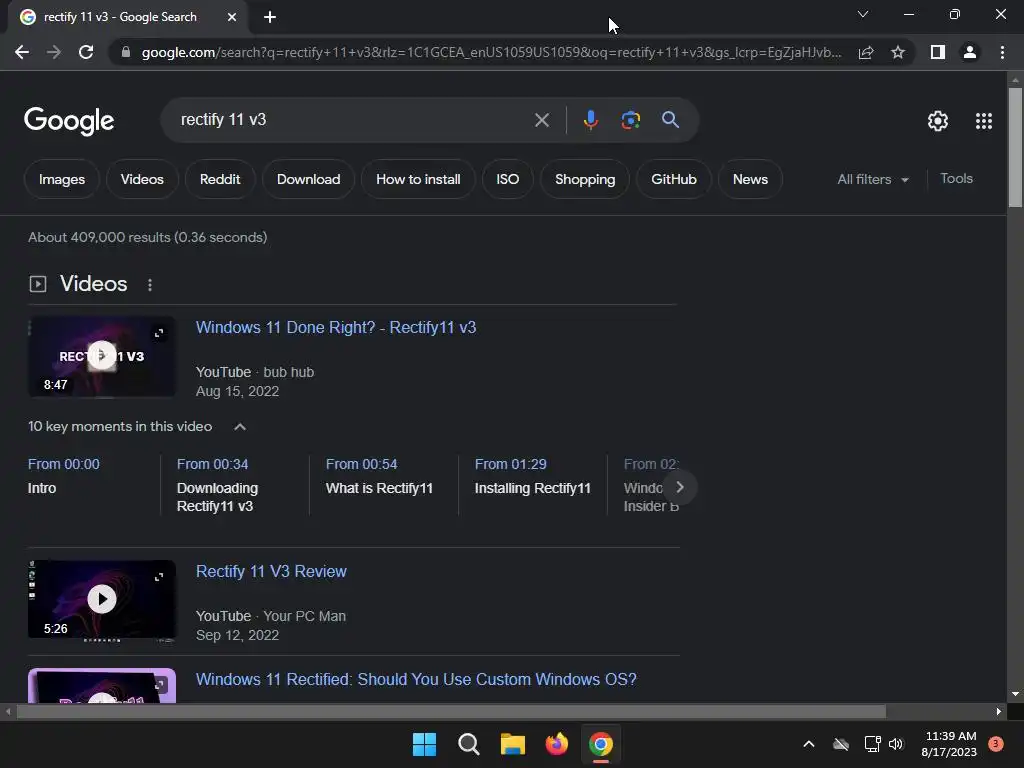Open the All filters dropdown
The height and width of the screenshot is (768, 1024).
[x=872, y=179]
